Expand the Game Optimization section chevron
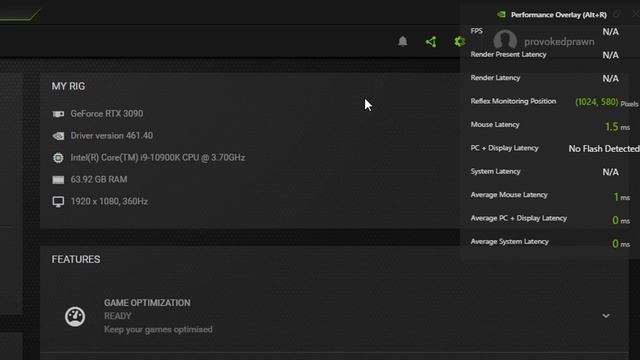640x360 pixels. 606,316
